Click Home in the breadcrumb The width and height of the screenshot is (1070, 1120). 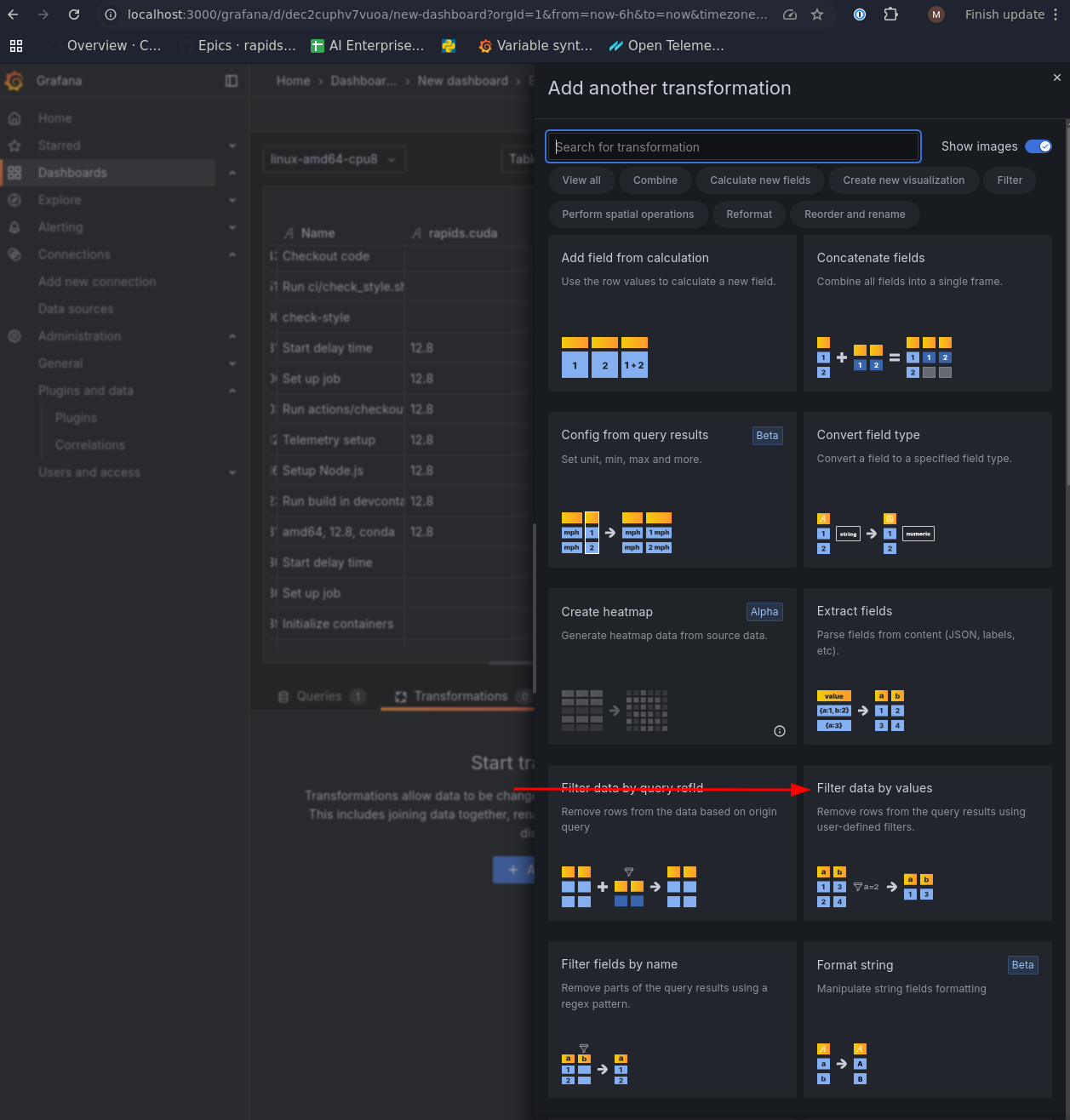tap(293, 81)
